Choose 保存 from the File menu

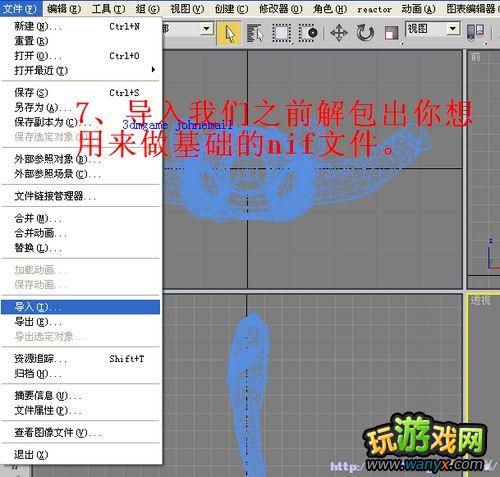pos(81,92)
